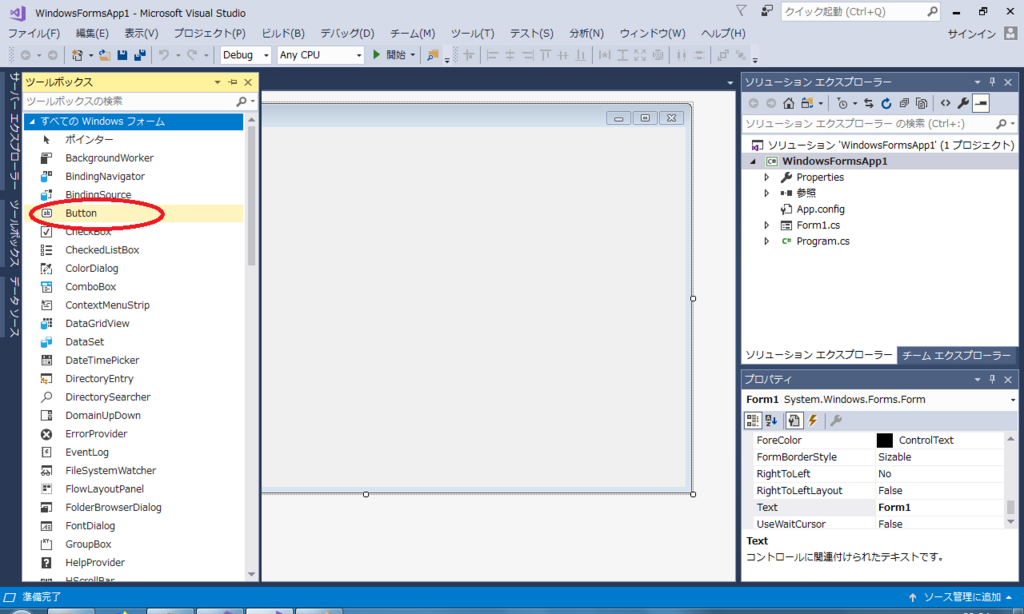1024x614 pixels.
Task: Click the Refresh icon in Solution Explorer
Action: pos(886,103)
